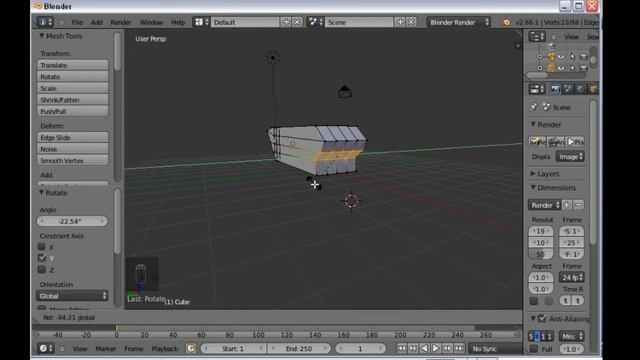The width and height of the screenshot is (640, 360).
Task: Toggle visibility eye of second outliner object
Action: 561,68
